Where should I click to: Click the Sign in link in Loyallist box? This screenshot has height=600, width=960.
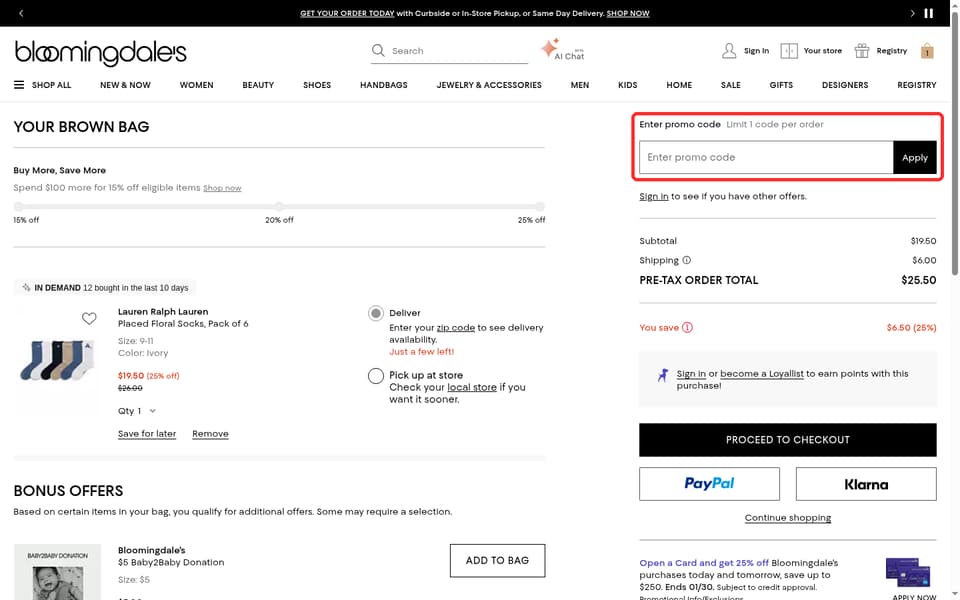(691, 373)
